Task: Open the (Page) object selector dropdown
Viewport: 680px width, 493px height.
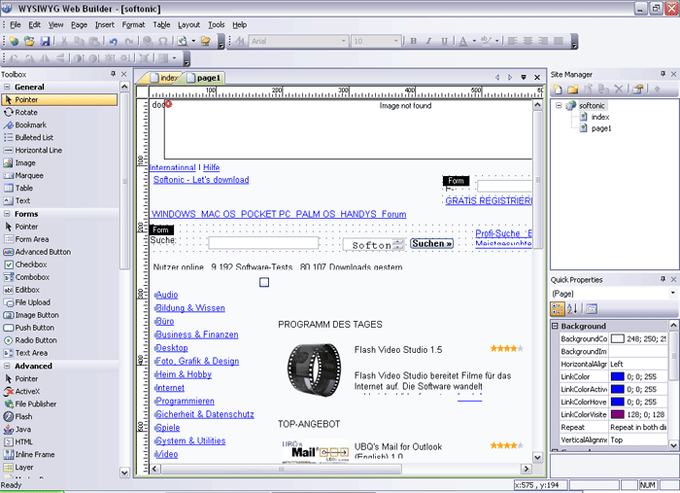Action: click(673, 294)
